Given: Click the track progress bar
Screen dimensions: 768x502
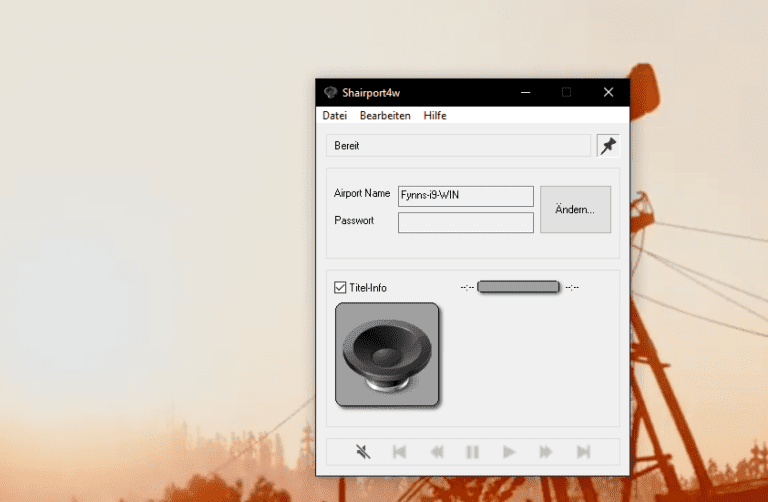Looking at the screenshot, I should click(x=518, y=287).
